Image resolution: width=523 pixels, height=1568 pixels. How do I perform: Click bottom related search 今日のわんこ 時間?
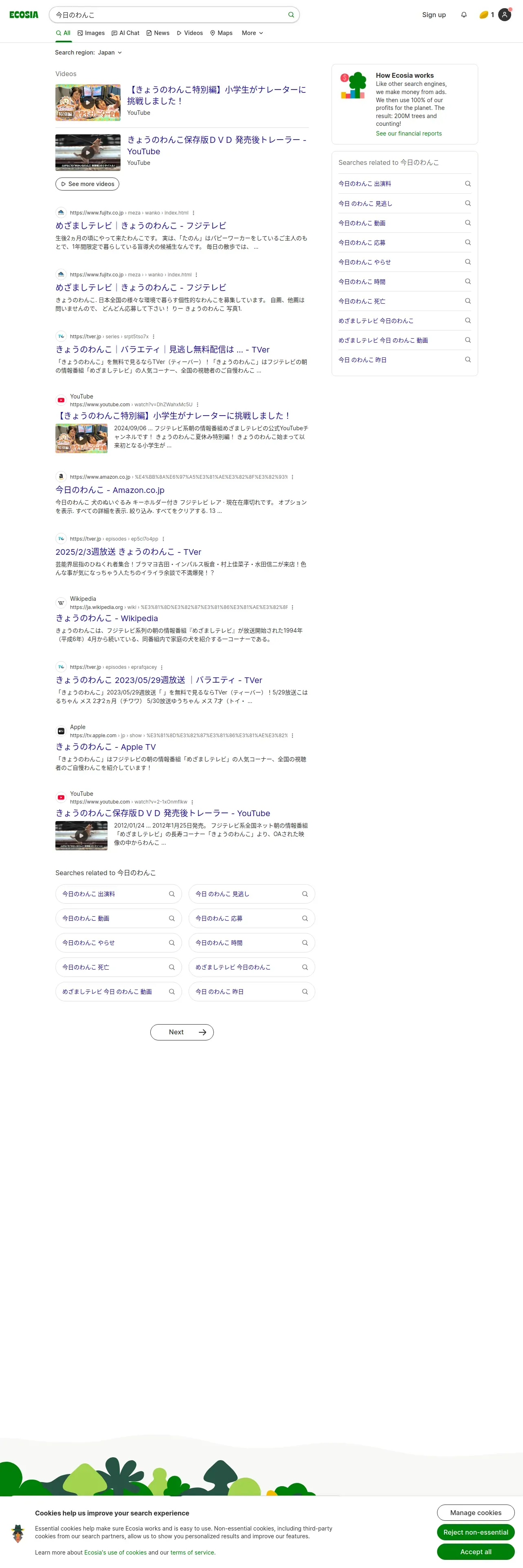point(251,943)
